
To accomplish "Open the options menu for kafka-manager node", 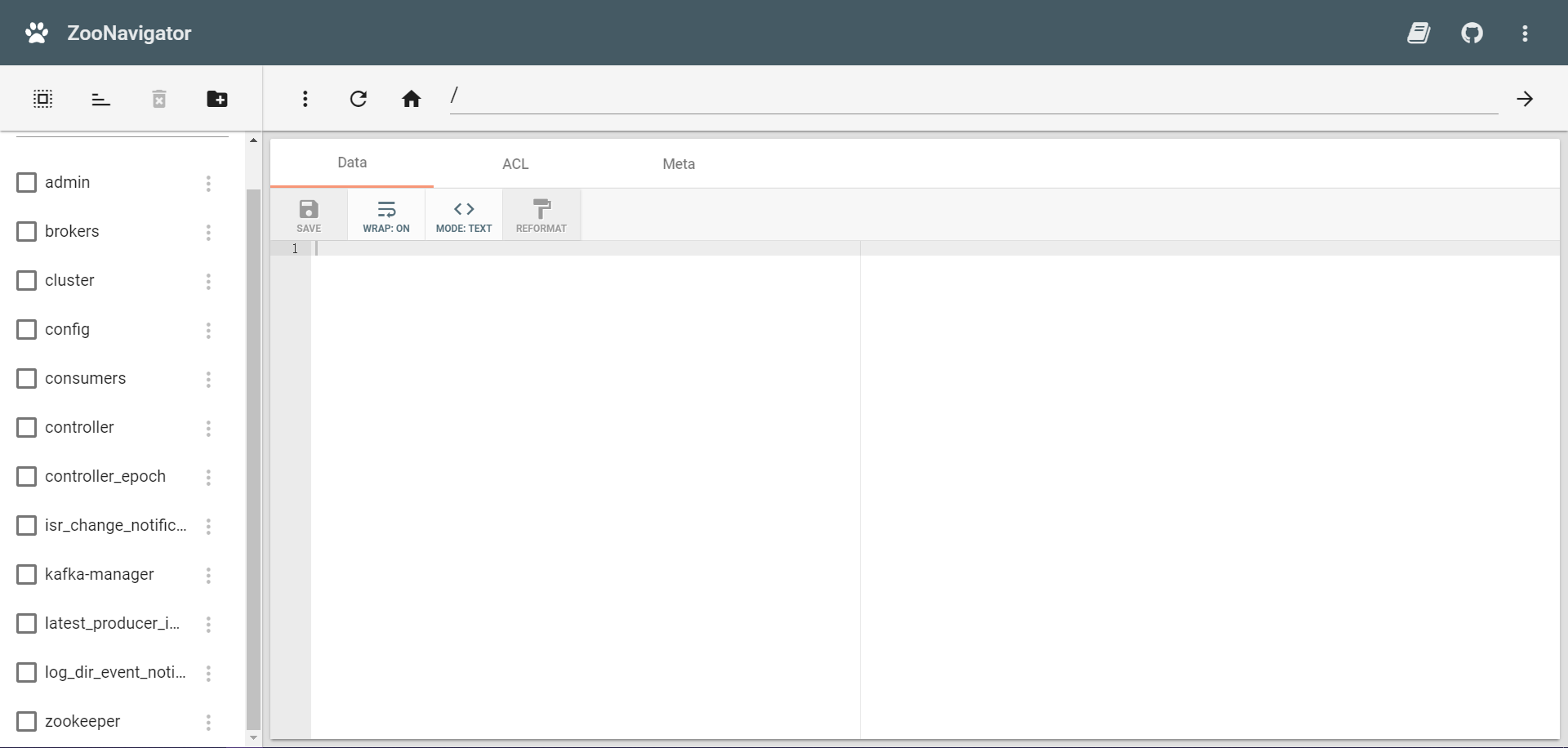I will (x=208, y=575).
